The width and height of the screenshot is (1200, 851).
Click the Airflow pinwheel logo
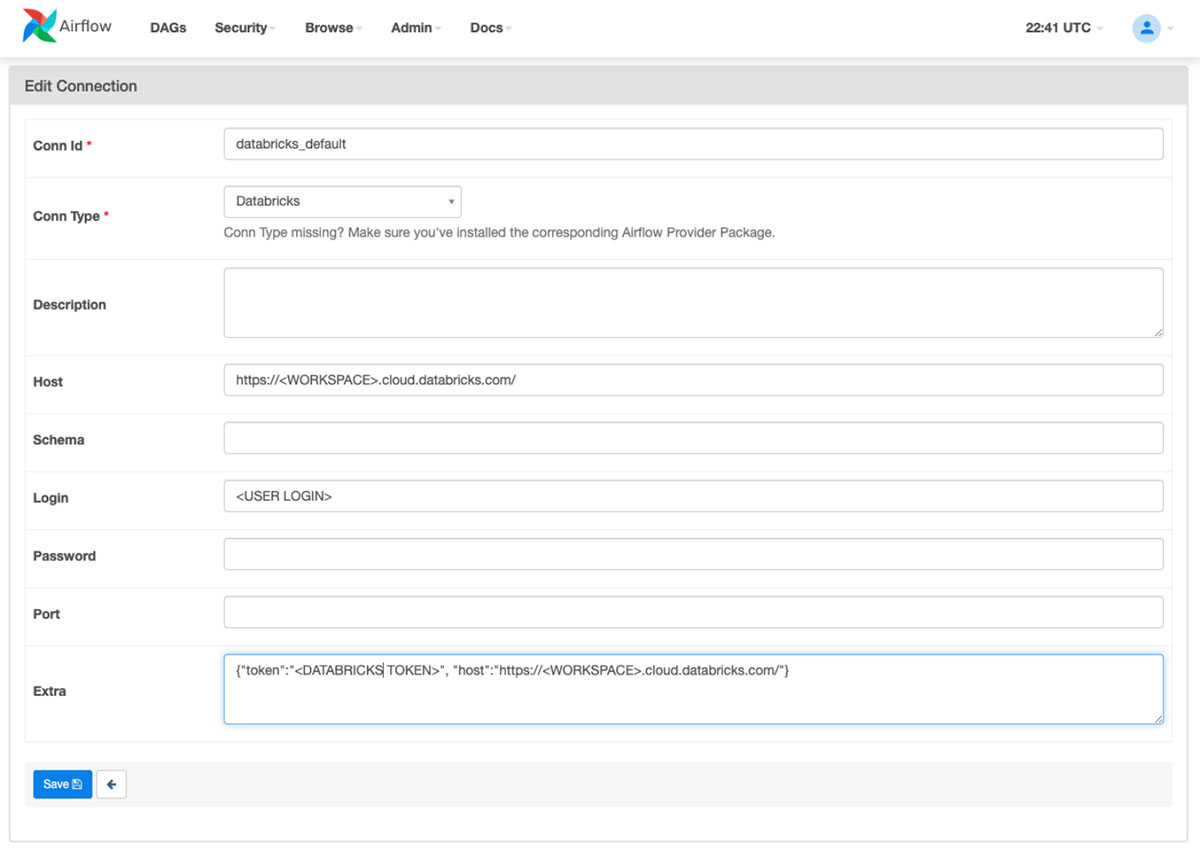[x=38, y=25]
